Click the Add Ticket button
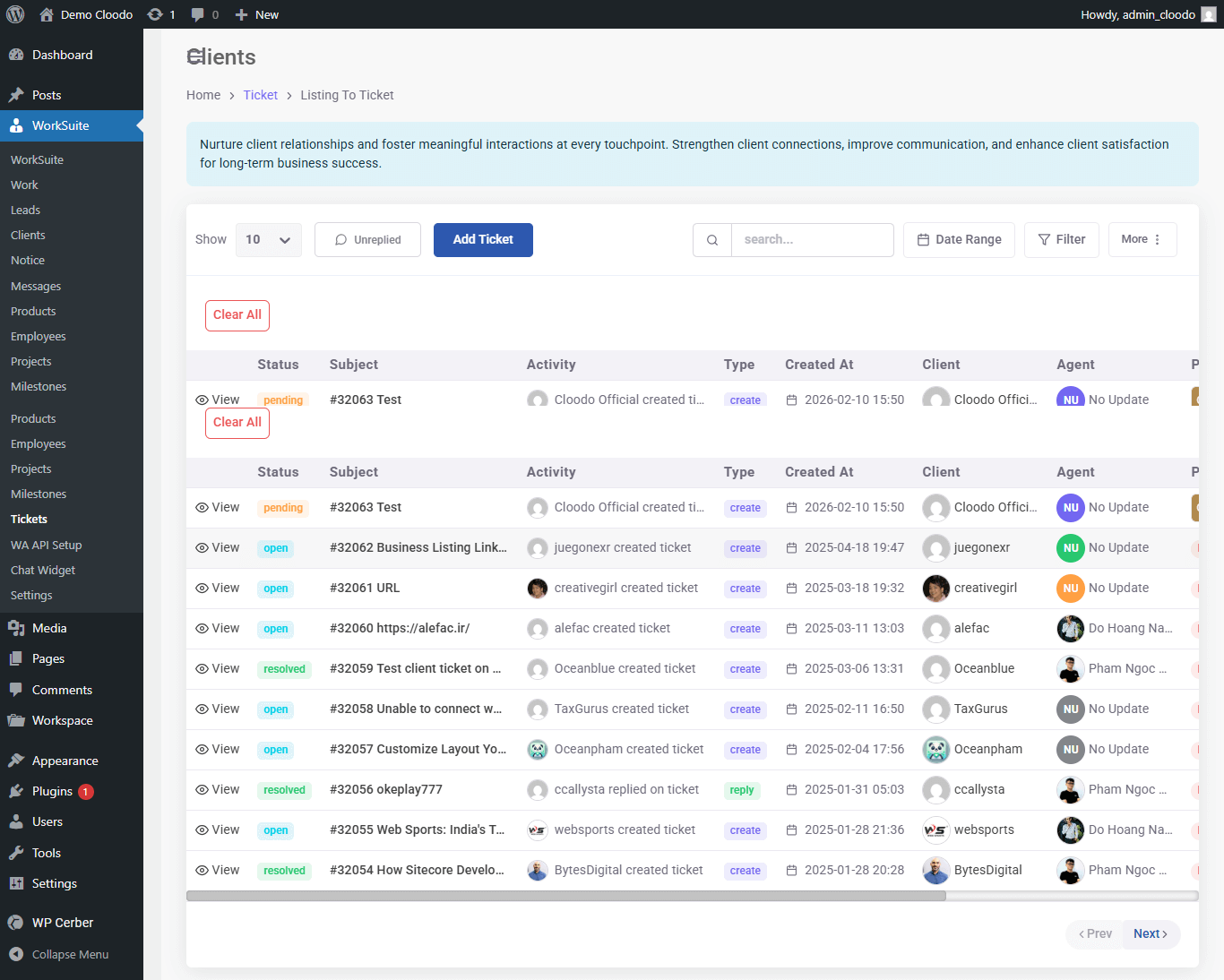Viewport: 1224px width, 980px height. coord(483,239)
